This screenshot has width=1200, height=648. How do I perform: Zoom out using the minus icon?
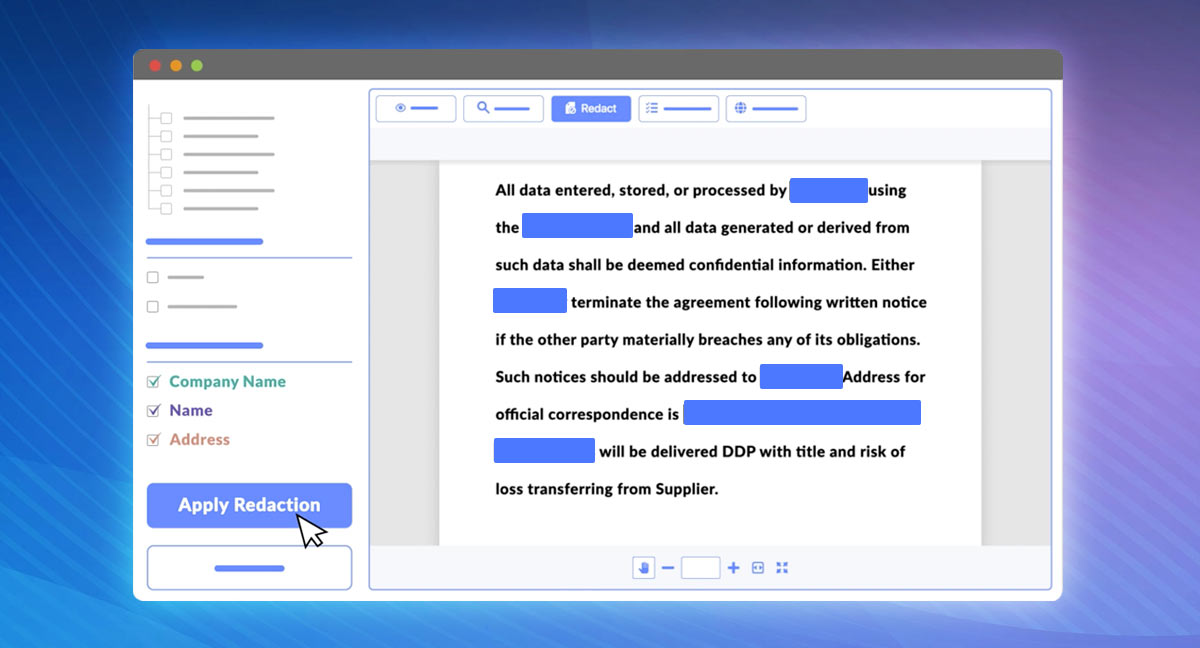coord(668,567)
